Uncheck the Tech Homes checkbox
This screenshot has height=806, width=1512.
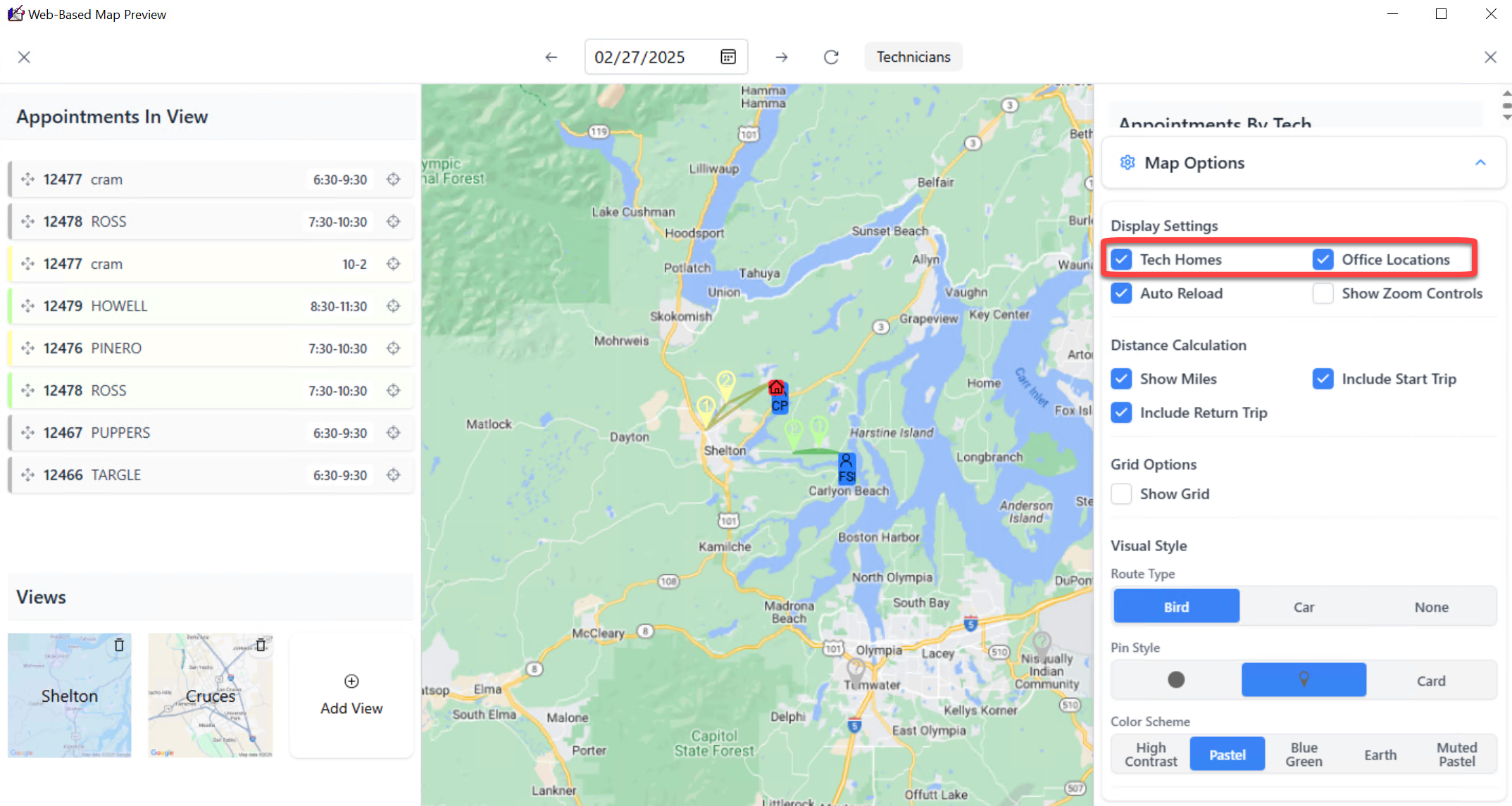click(1121, 260)
